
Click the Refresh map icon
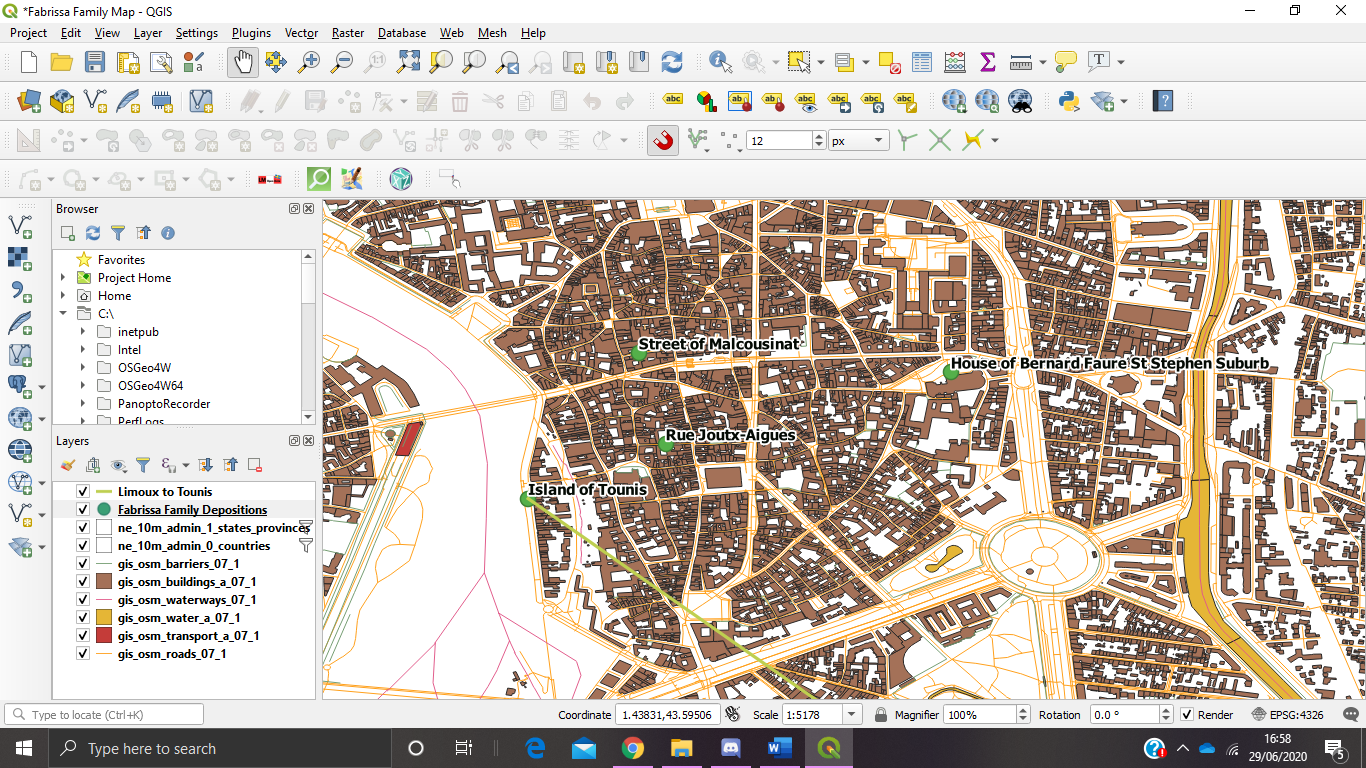pos(672,62)
